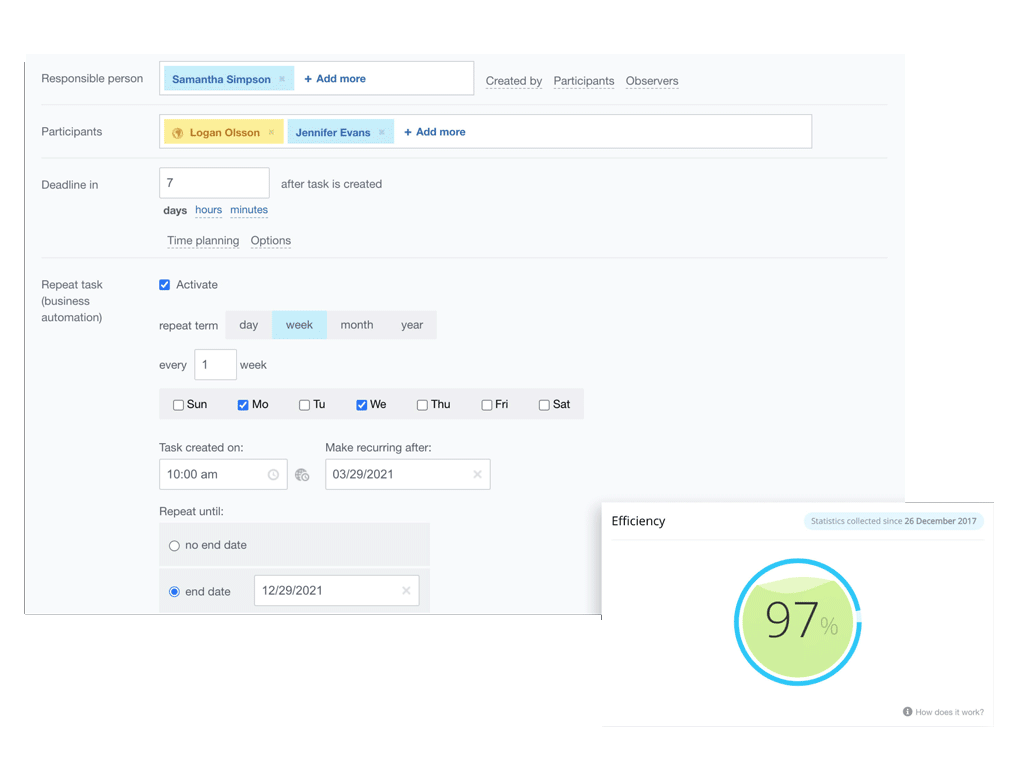Switch deadline unit to hours
Screen dimensions: 1018x768
pos(208,210)
